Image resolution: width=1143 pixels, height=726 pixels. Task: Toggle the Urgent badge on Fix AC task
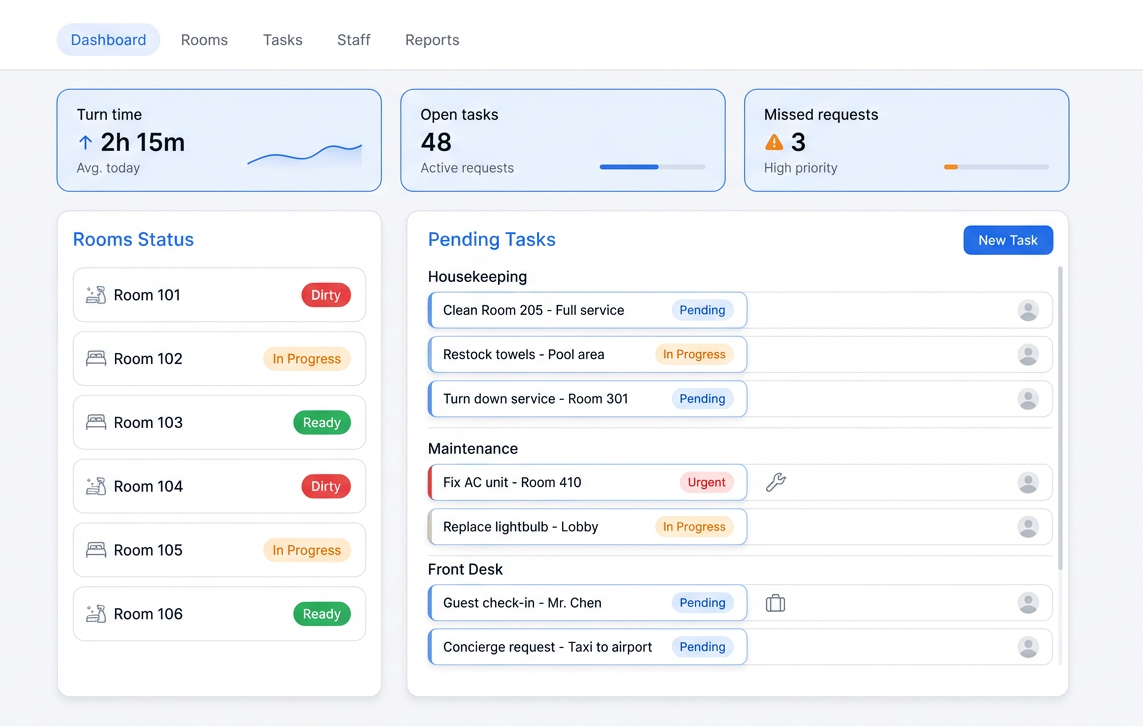(707, 481)
